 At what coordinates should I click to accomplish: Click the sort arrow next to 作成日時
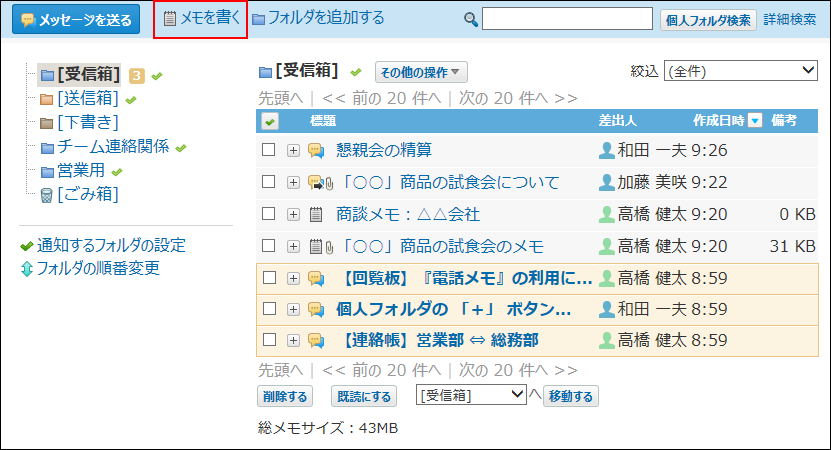[755, 121]
